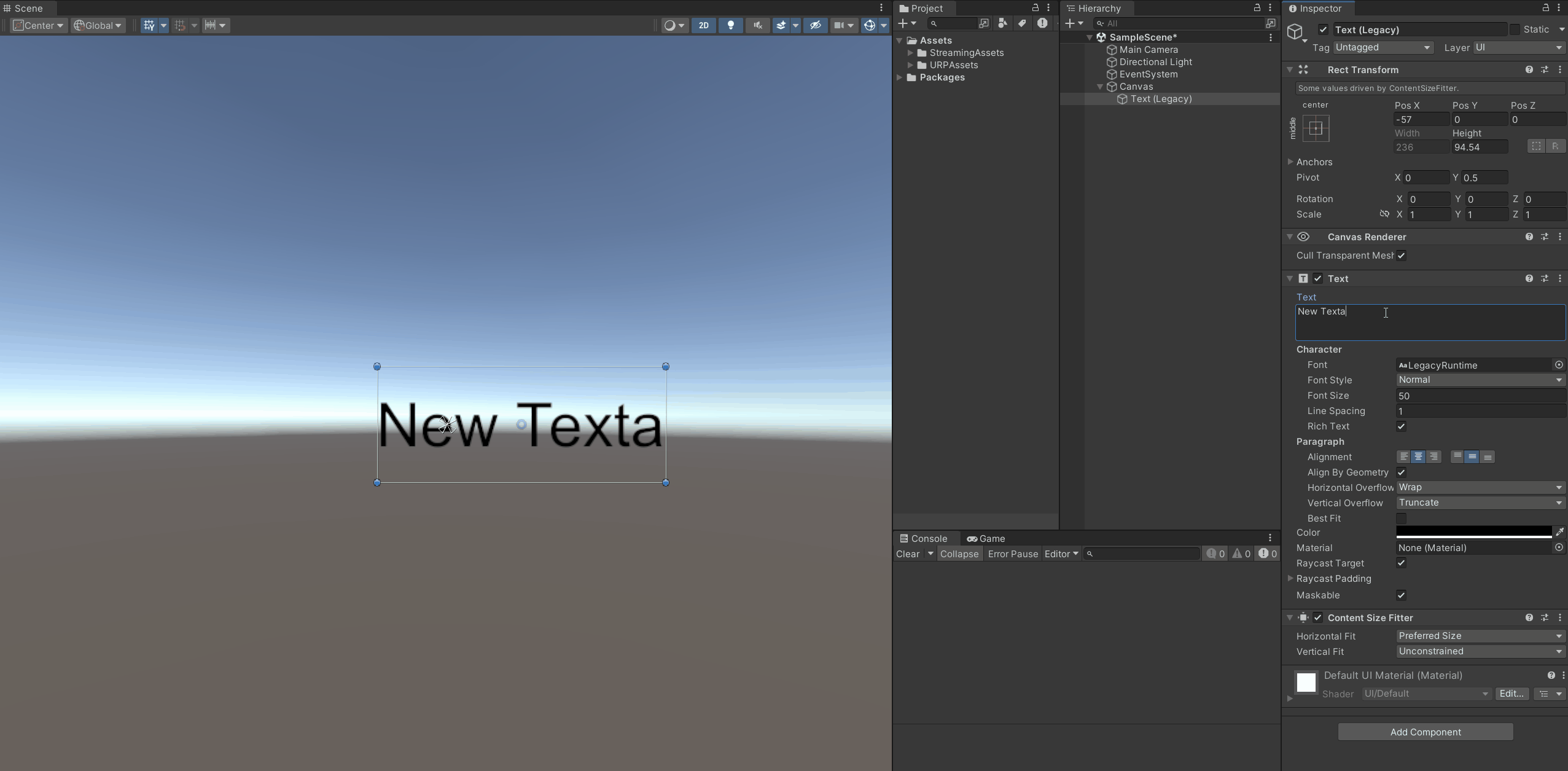The width and height of the screenshot is (1568, 771).
Task: Open Horizontal Fit Preferred Size dropdown
Action: tap(1481, 636)
